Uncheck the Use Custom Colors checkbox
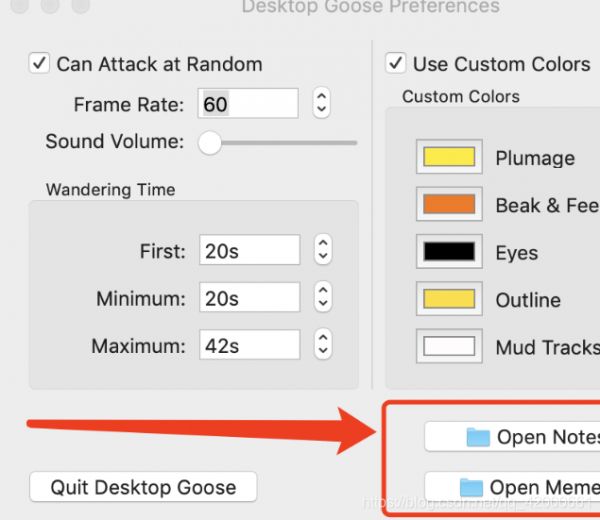This screenshot has width=600, height=520. [x=396, y=63]
